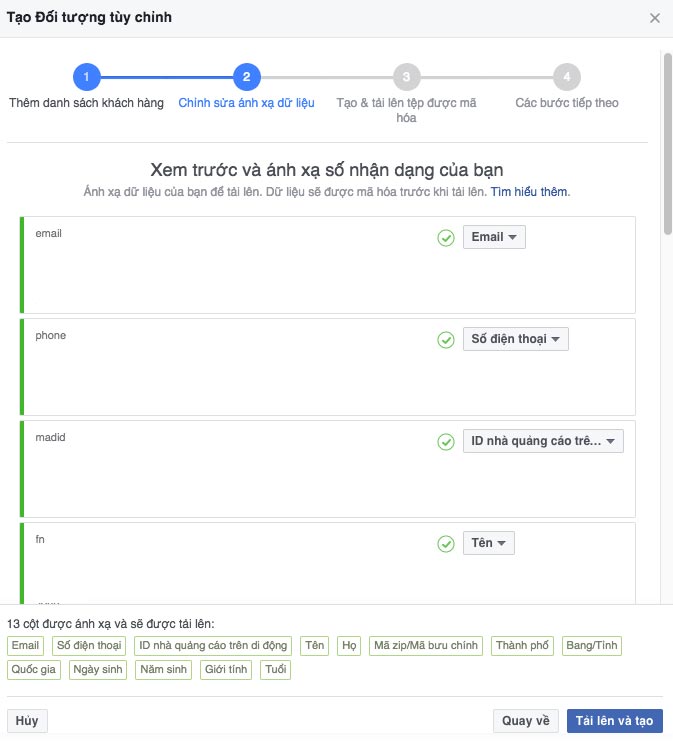673x741 pixels.
Task: Select step 1 circle in progress bar
Action: pos(86,77)
